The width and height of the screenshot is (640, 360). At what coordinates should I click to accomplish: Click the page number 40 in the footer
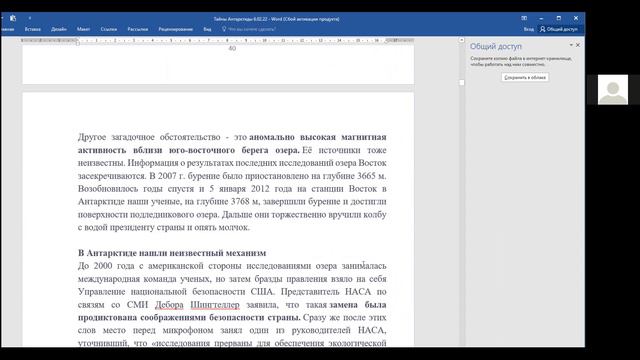click(232, 48)
